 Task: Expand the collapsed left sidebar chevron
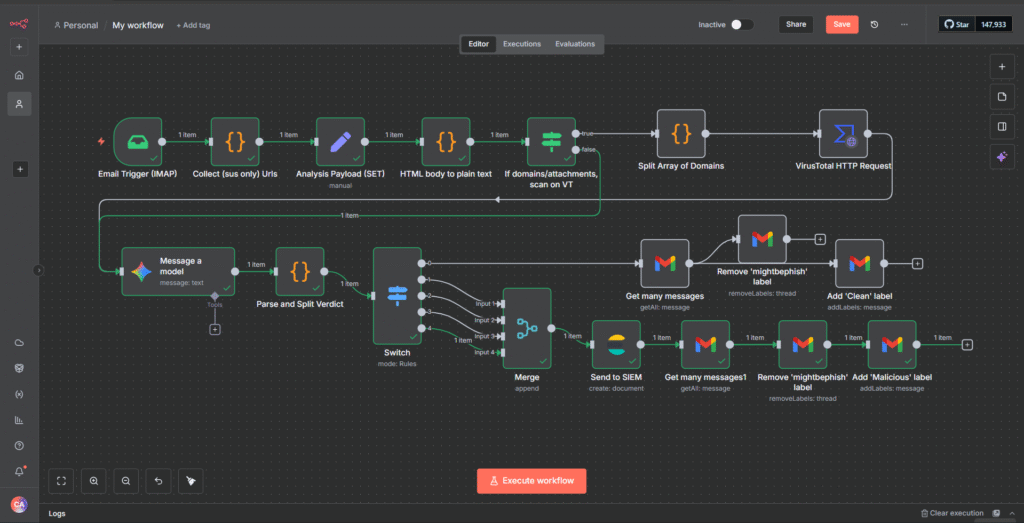click(39, 269)
